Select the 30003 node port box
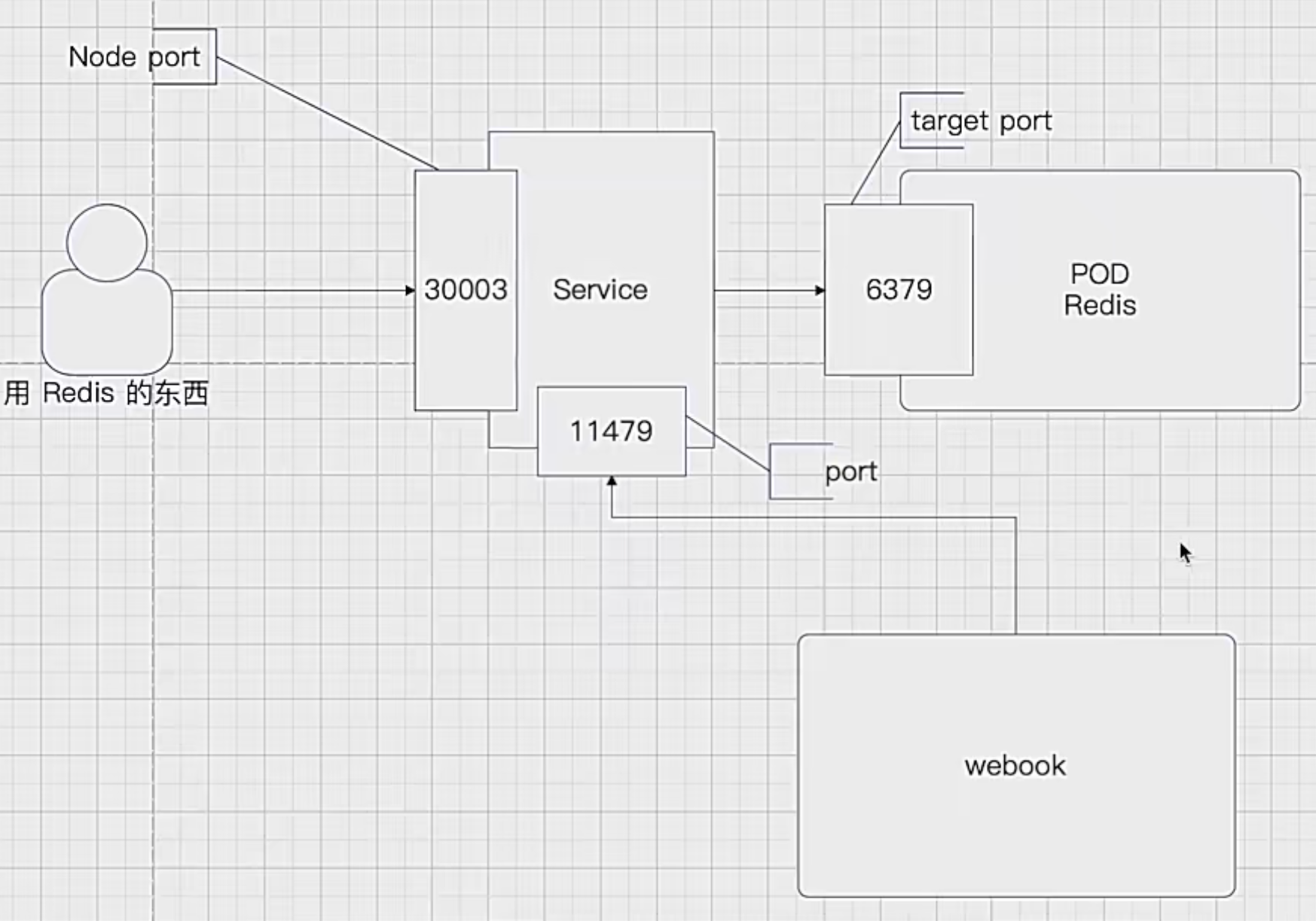 click(466, 290)
